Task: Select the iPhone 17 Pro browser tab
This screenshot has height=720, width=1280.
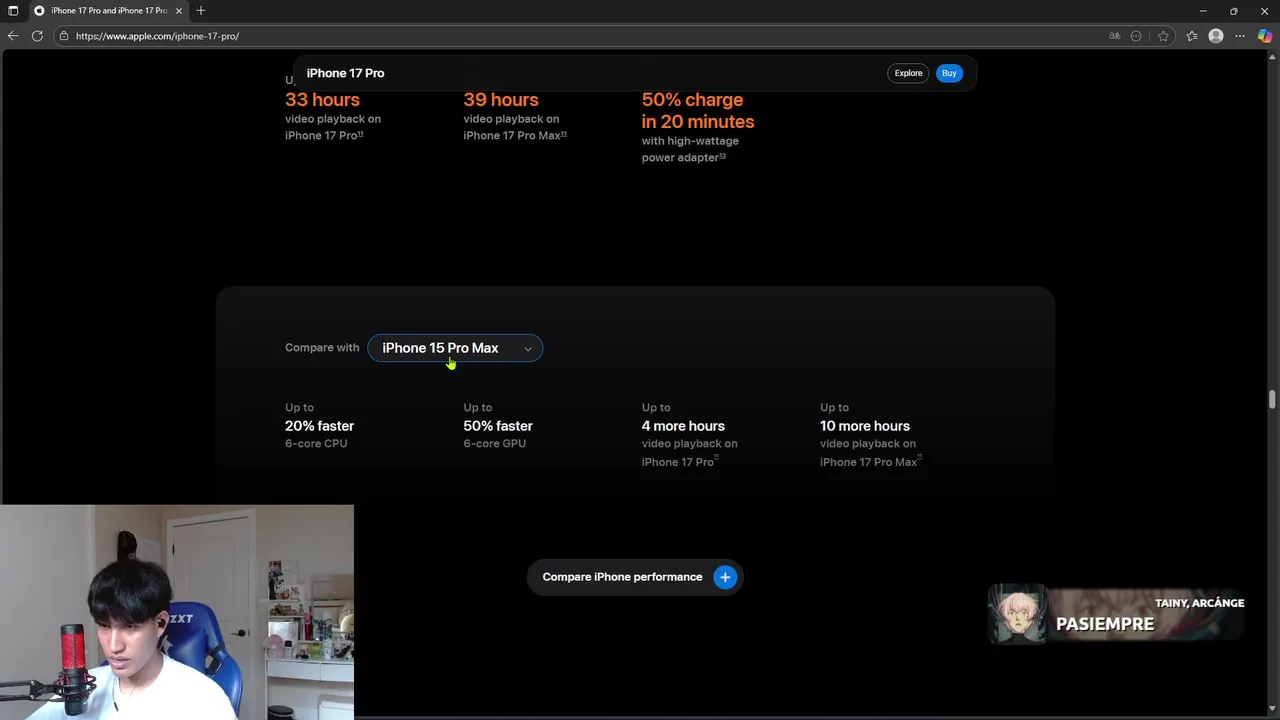Action: point(108,11)
